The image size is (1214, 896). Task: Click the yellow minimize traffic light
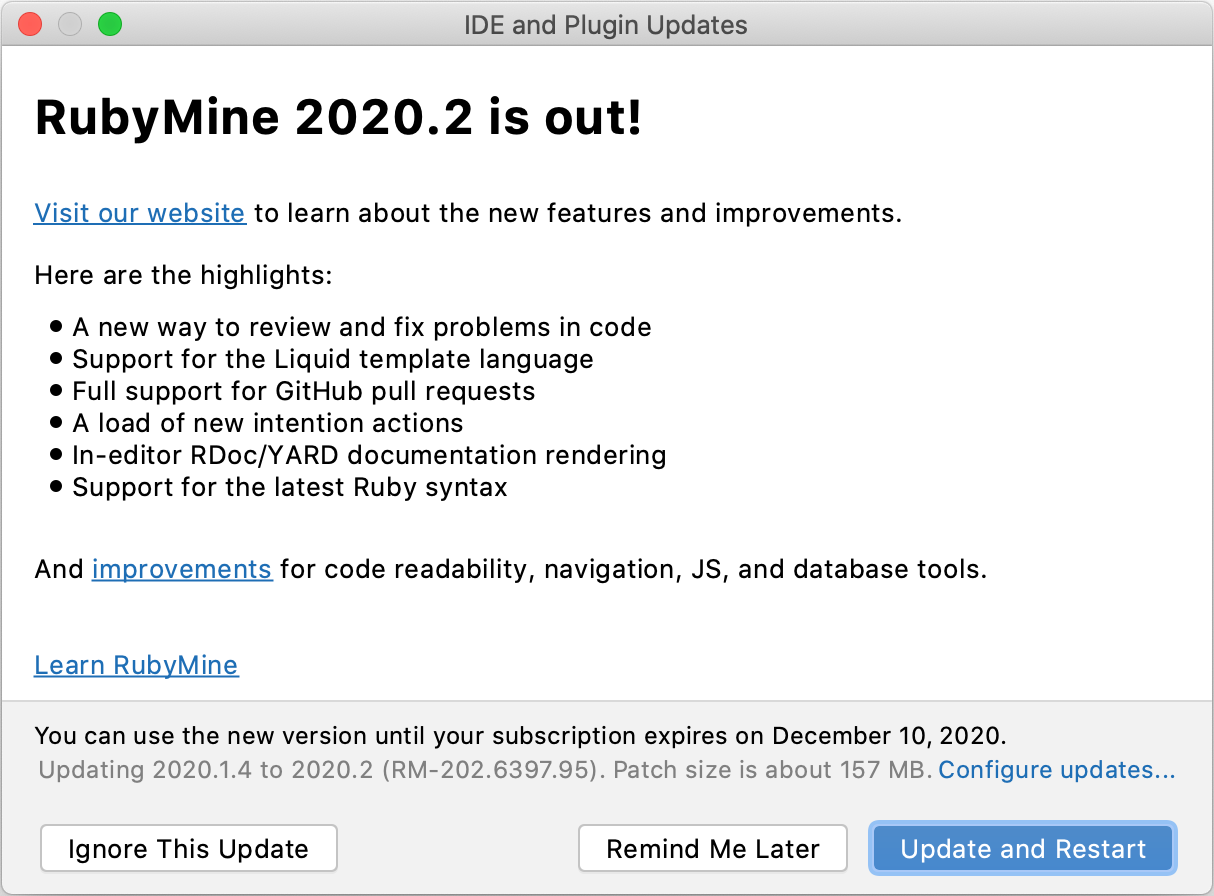70,24
